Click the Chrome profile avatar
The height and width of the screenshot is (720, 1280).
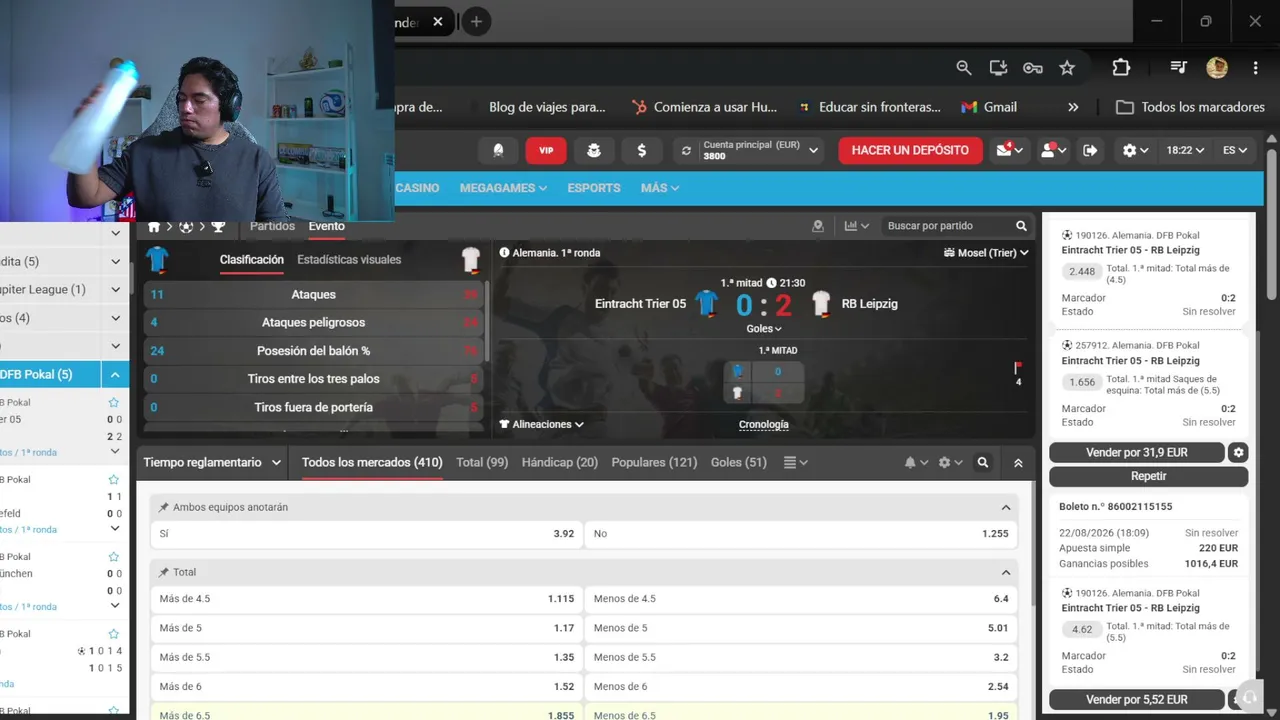coord(1217,67)
